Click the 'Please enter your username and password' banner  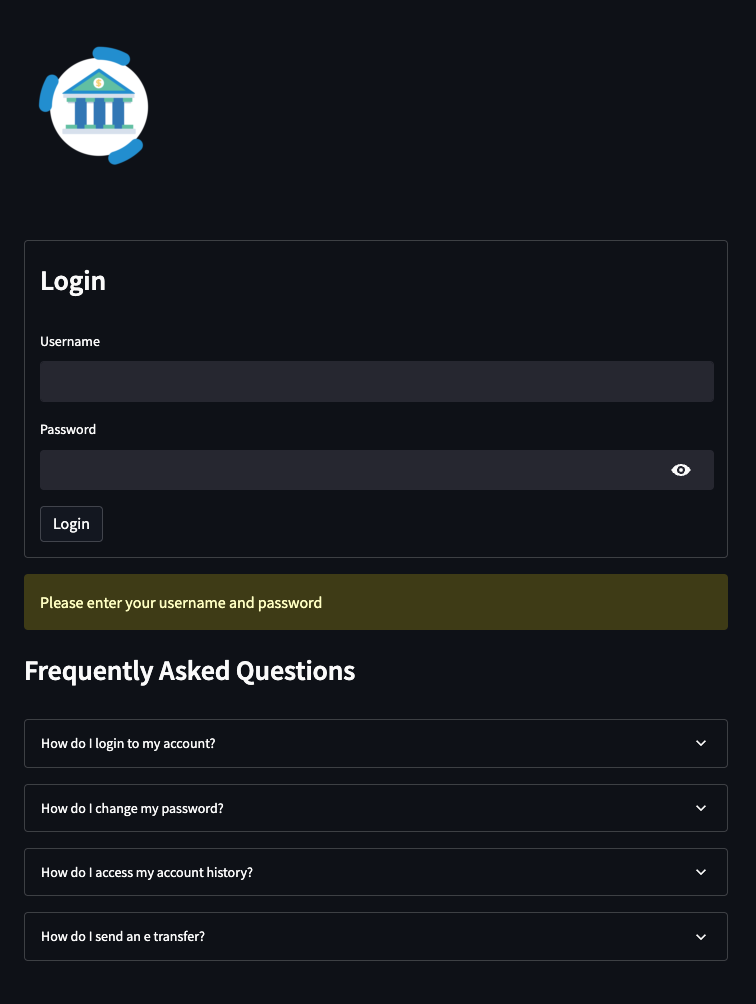(375, 602)
